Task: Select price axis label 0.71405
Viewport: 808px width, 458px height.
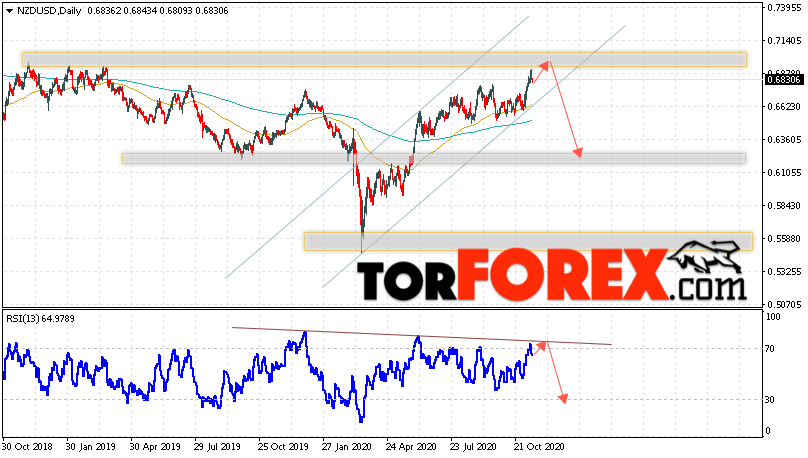Action: 784,41
